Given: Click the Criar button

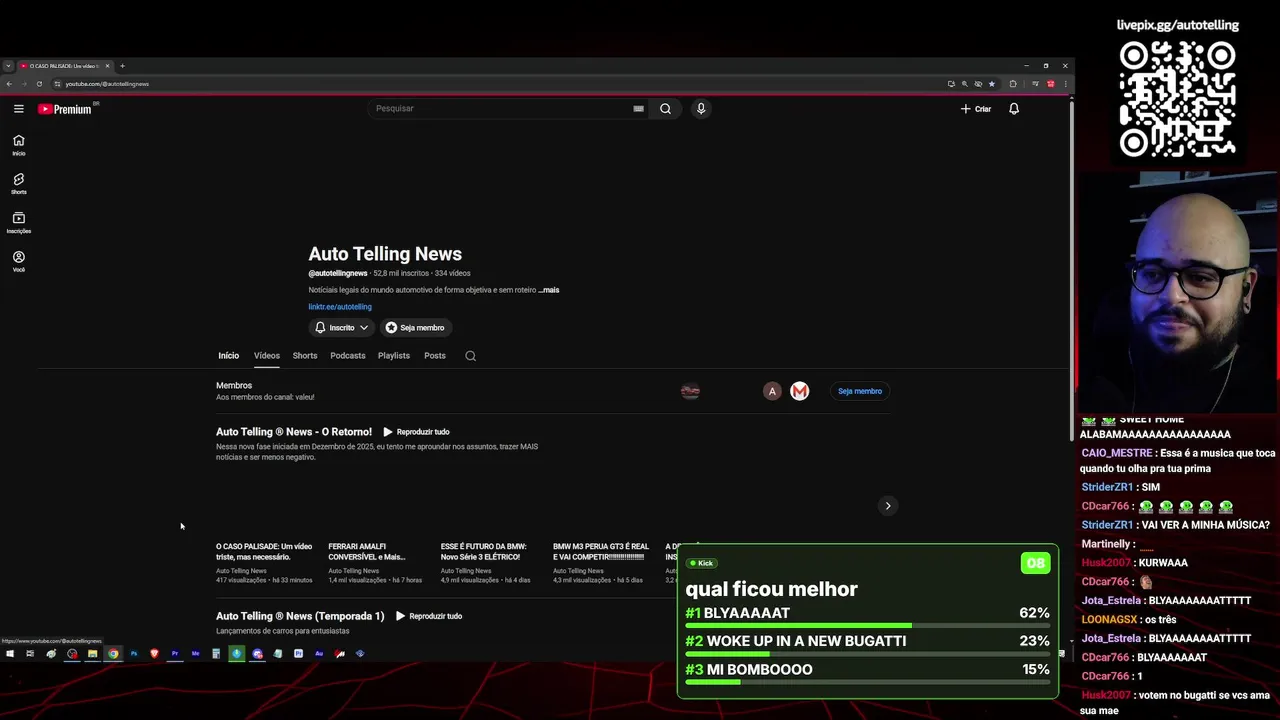Looking at the screenshot, I should pyautogui.click(x=976, y=109).
